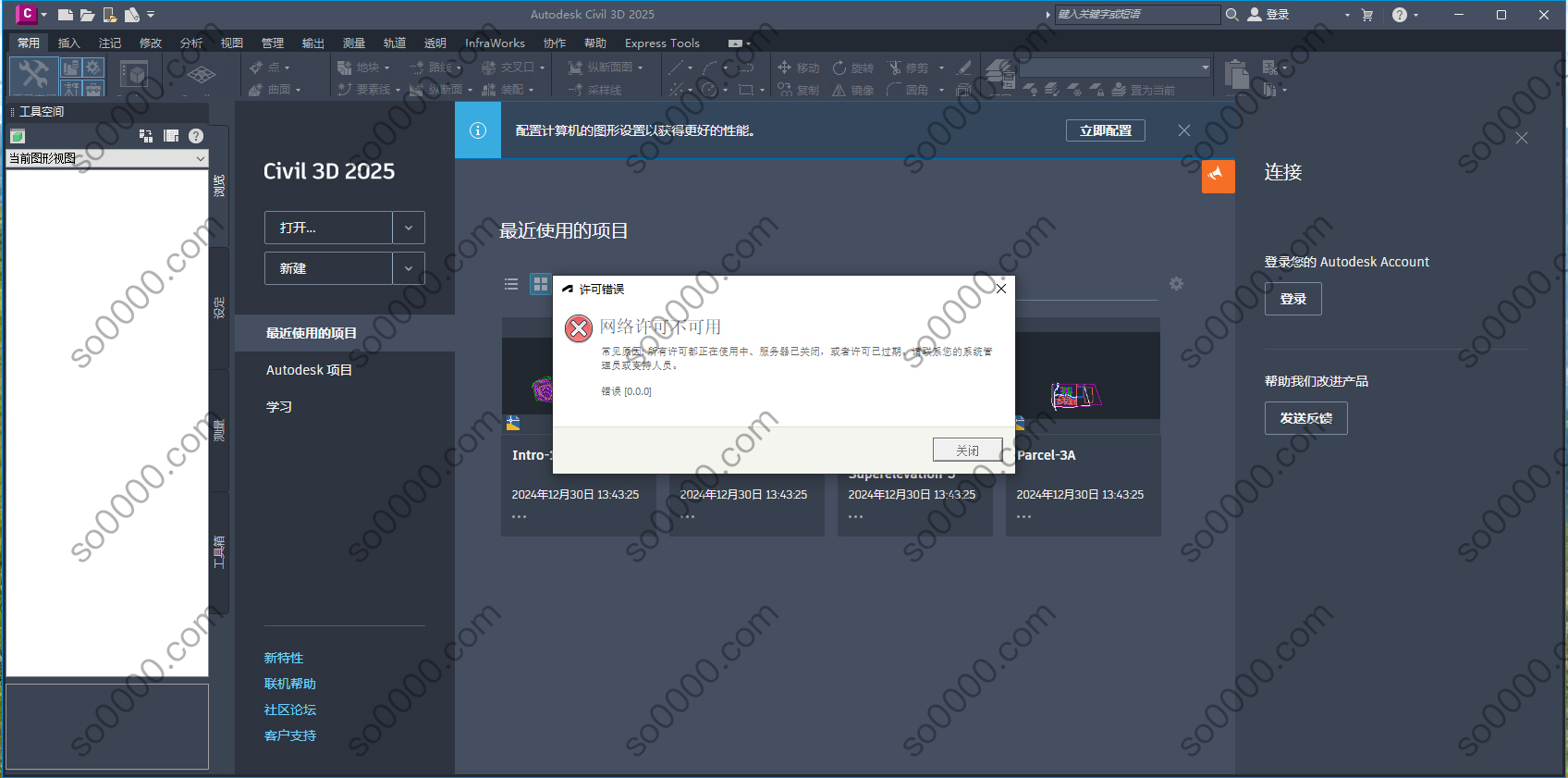
Task: Open more options for Parcel-3A card
Action: 1023,517
